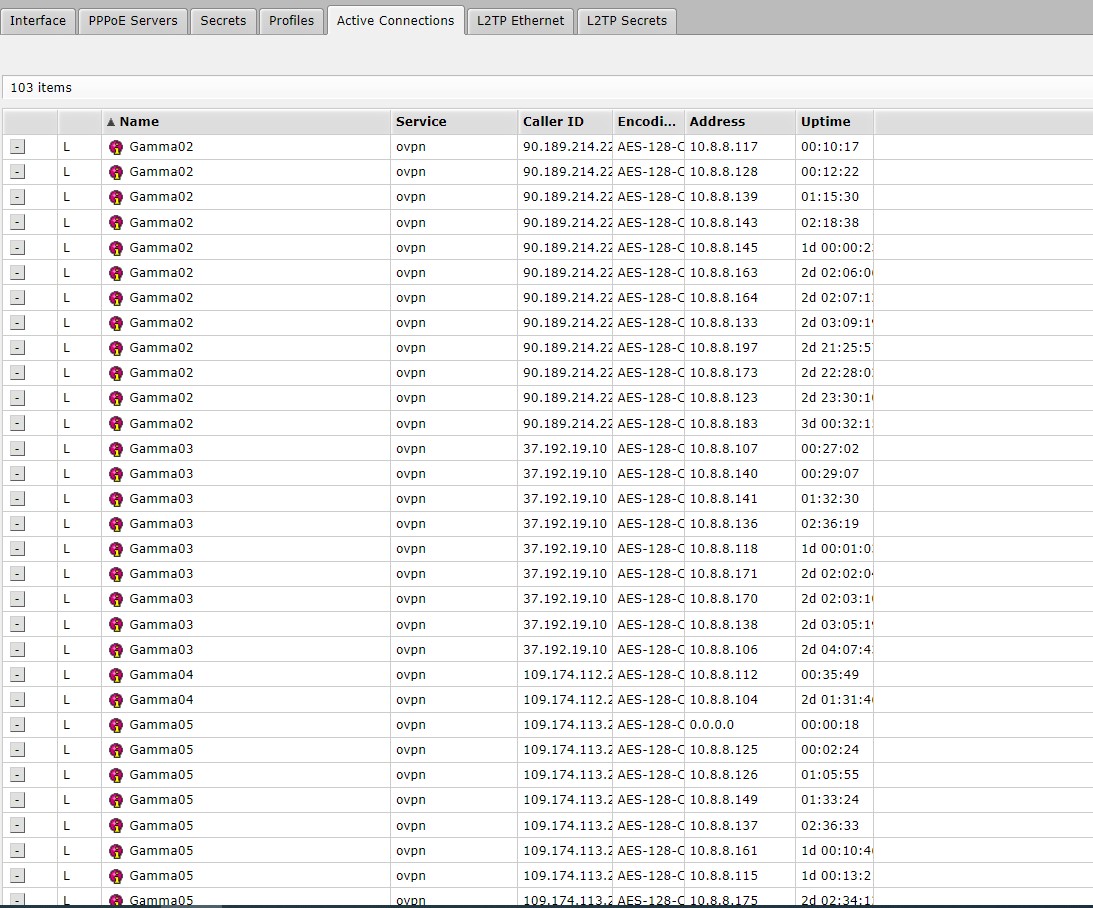Viewport: 1093px width, 908px height.
Task: Sort by the Encoding column header
Action: tap(648, 121)
